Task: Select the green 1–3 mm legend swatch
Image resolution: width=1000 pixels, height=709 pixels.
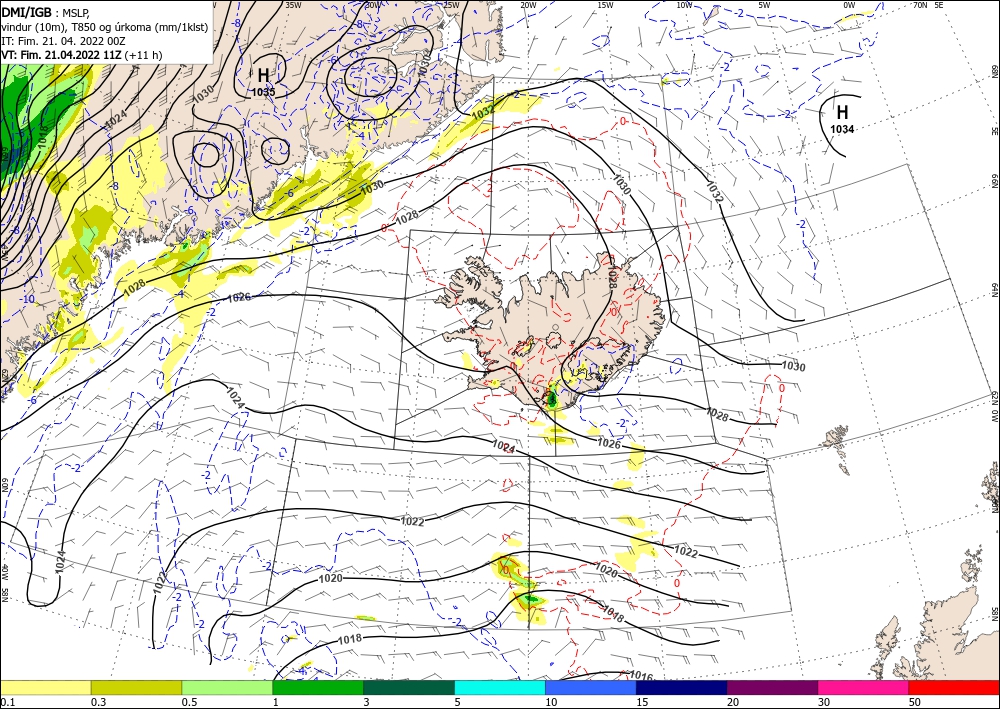Action: [318, 687]
